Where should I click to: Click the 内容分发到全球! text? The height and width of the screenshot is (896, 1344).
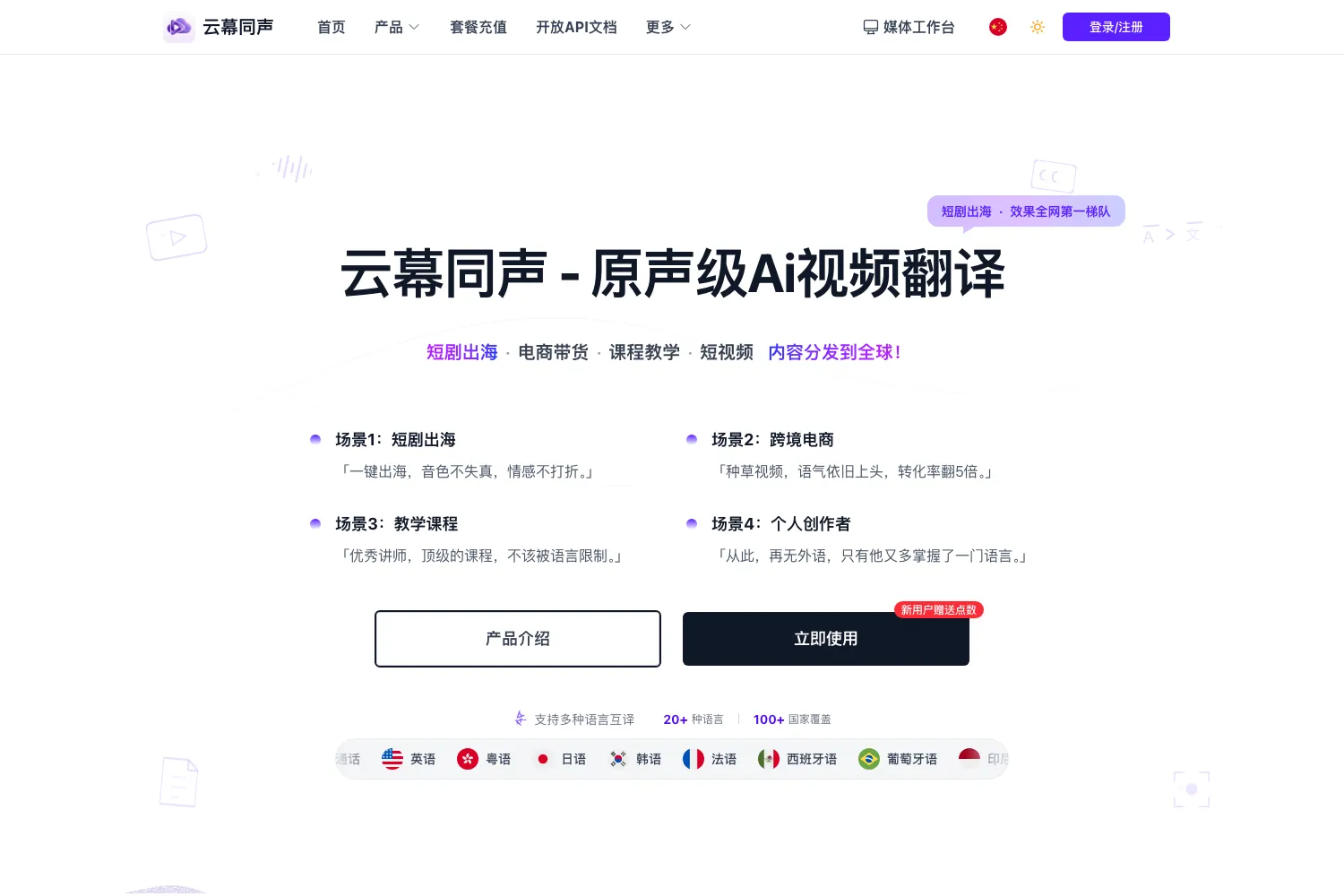pos(834,352)
